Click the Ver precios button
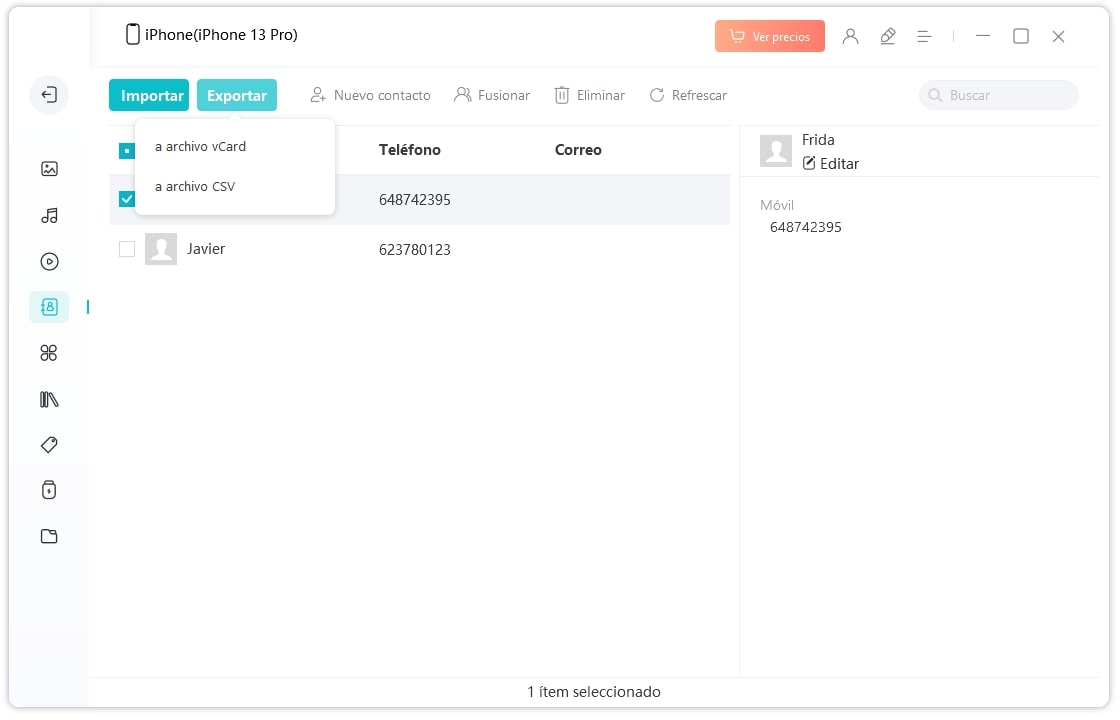1120x720 pixels. 771,36
